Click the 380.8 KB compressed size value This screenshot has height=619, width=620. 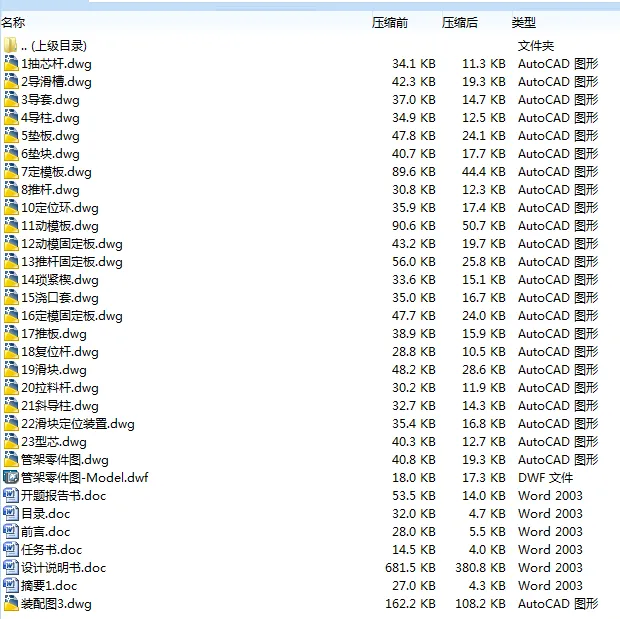[x=480, y=568]
